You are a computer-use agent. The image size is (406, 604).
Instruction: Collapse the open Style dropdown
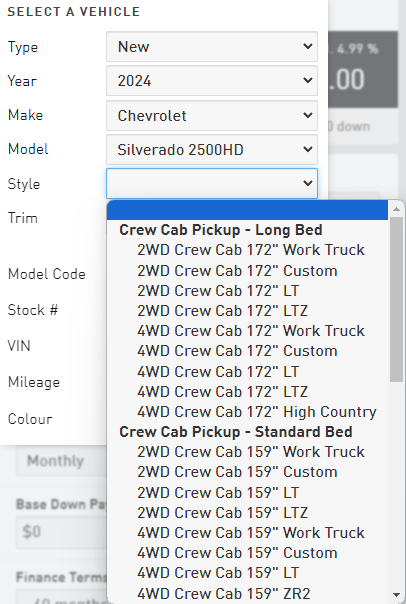(212, 183)
